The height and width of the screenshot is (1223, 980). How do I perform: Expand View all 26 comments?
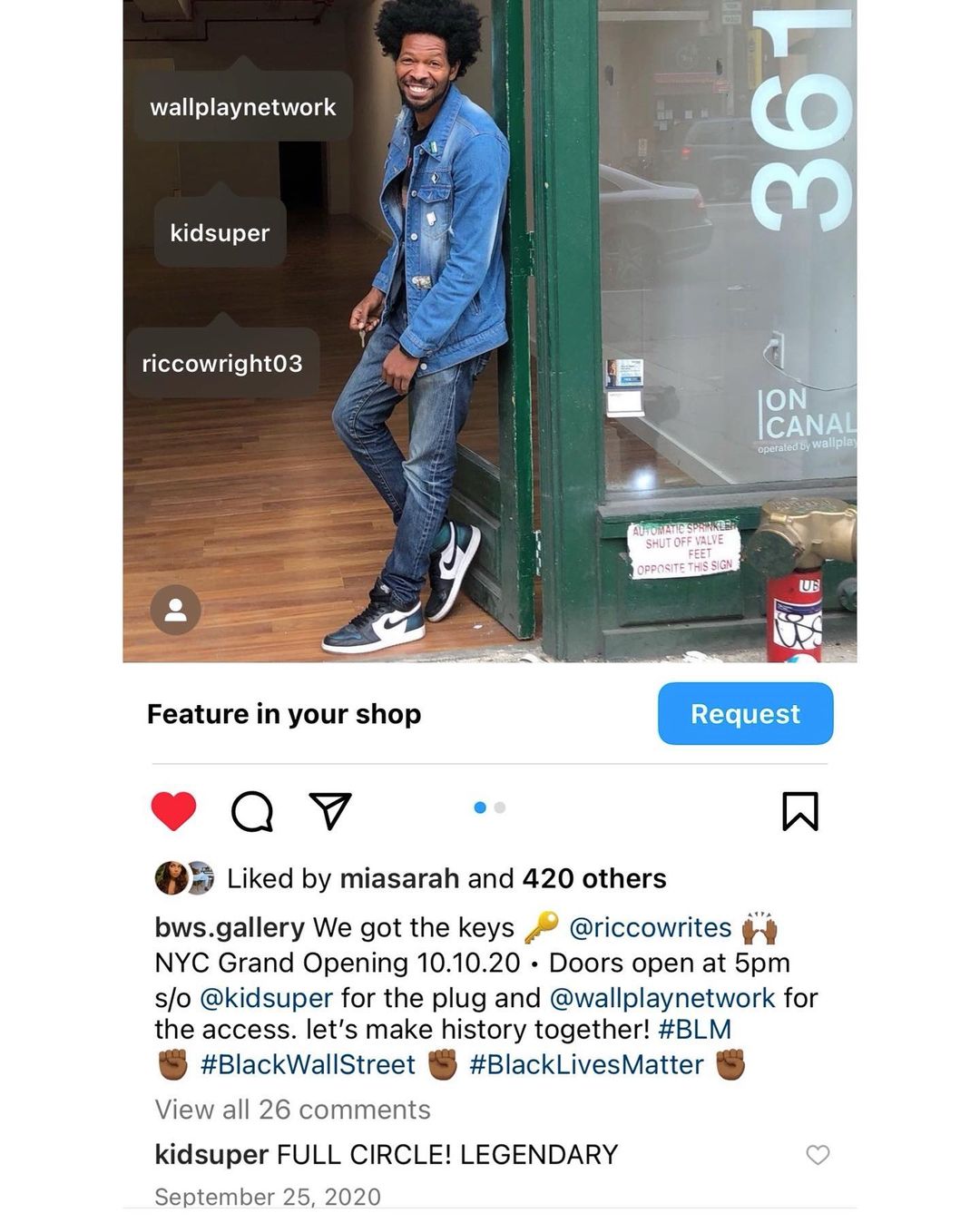click(292, 1110)
